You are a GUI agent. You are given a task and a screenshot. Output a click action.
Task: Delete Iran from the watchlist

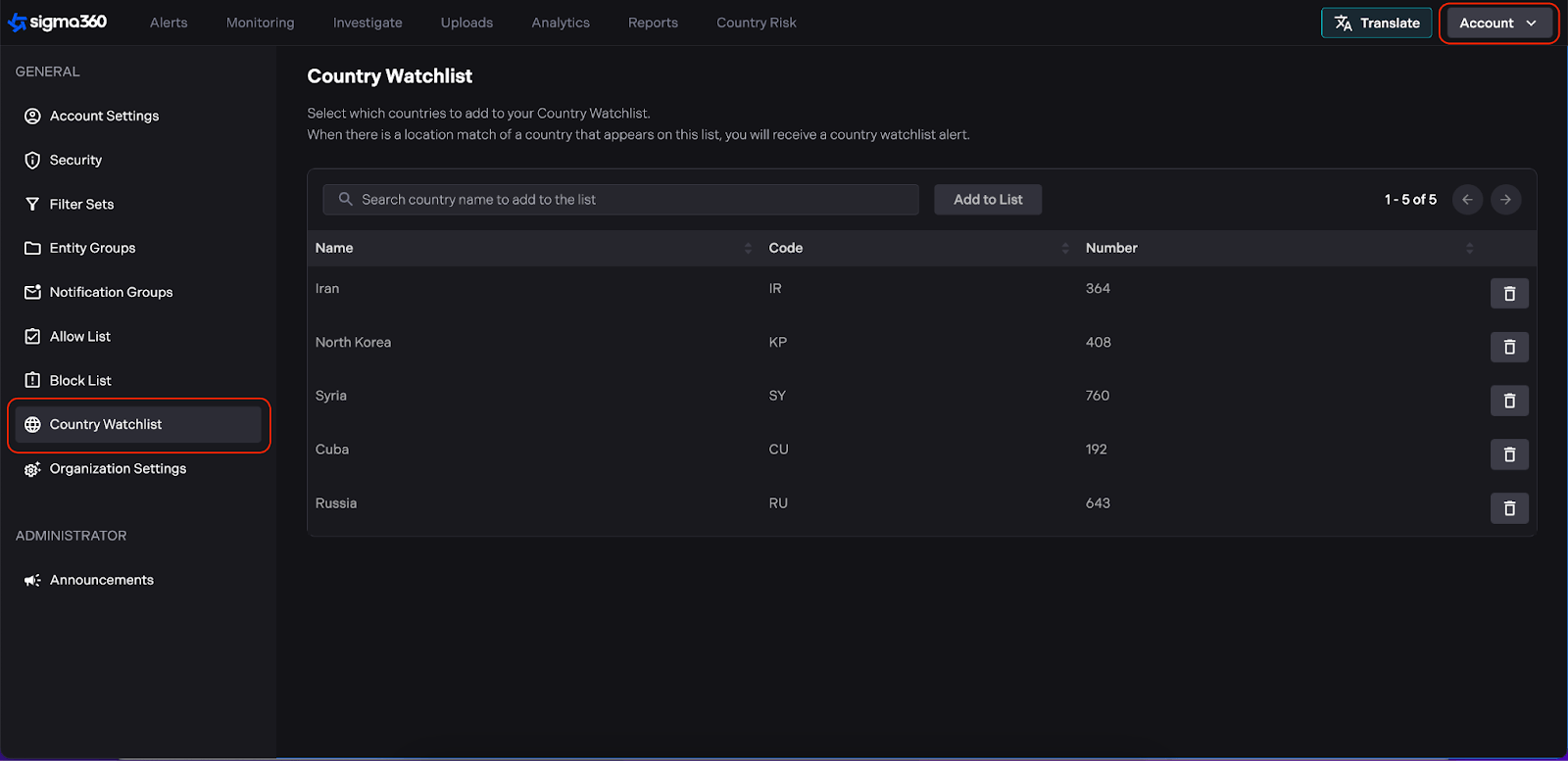(x=1509, y=294)
